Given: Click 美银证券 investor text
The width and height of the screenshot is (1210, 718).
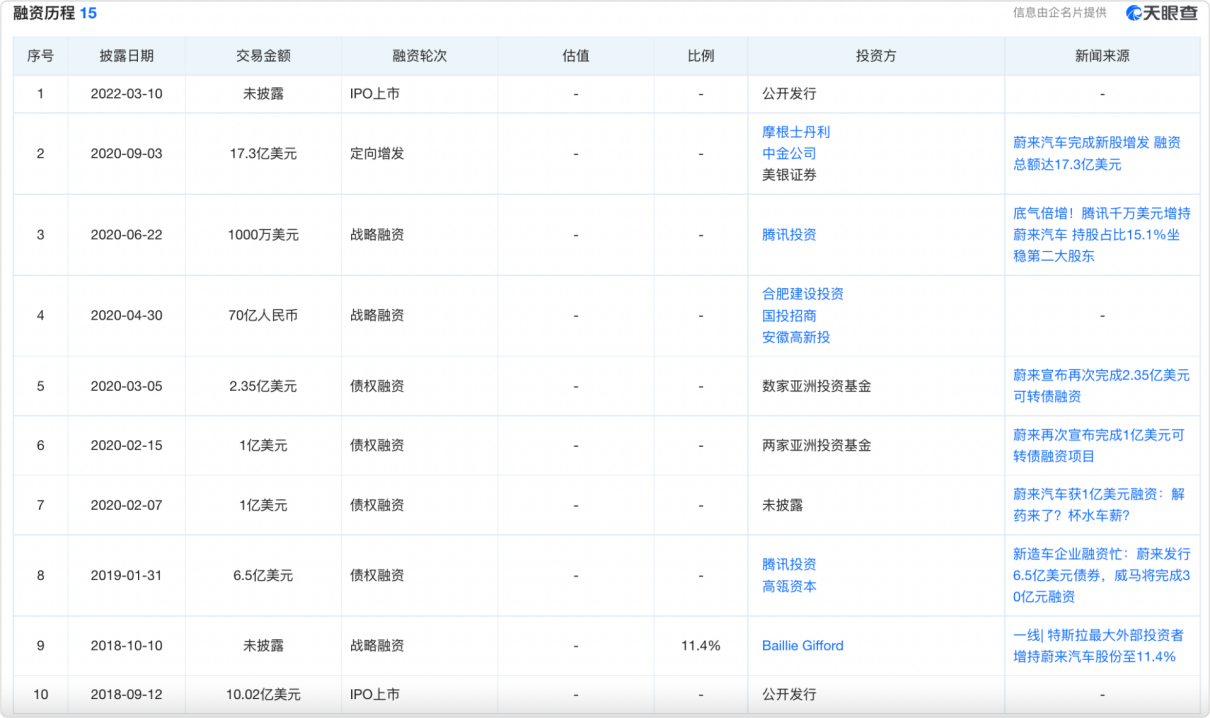Looking at the screenshot, I should coord(789,175).
